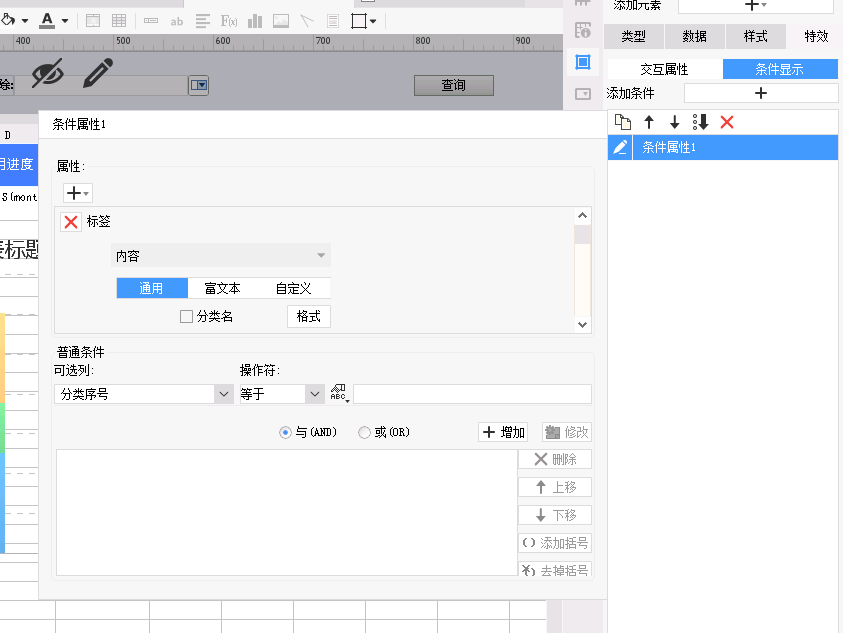The image size is (843, 633).
Task: Click the 添加括号 add brackets button
Action: coord(555,543)
